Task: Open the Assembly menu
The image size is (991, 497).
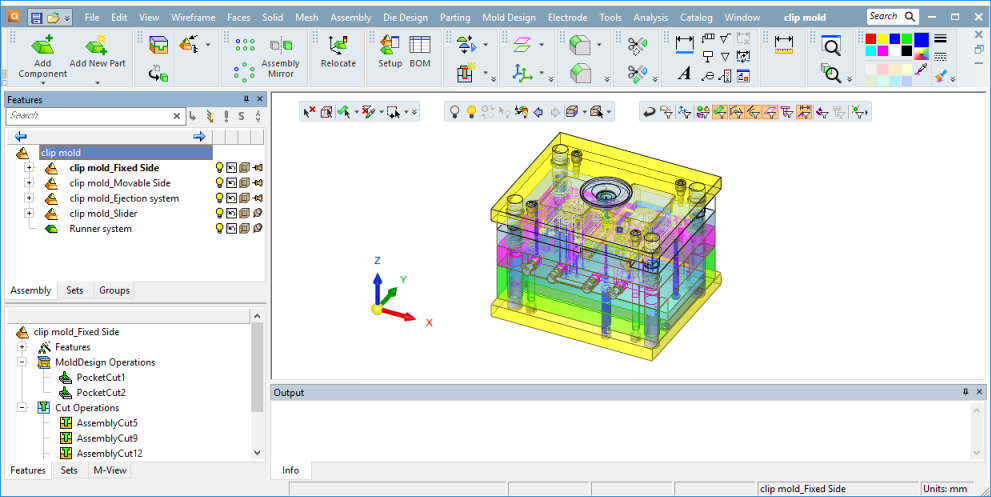Action: (350, 18)
